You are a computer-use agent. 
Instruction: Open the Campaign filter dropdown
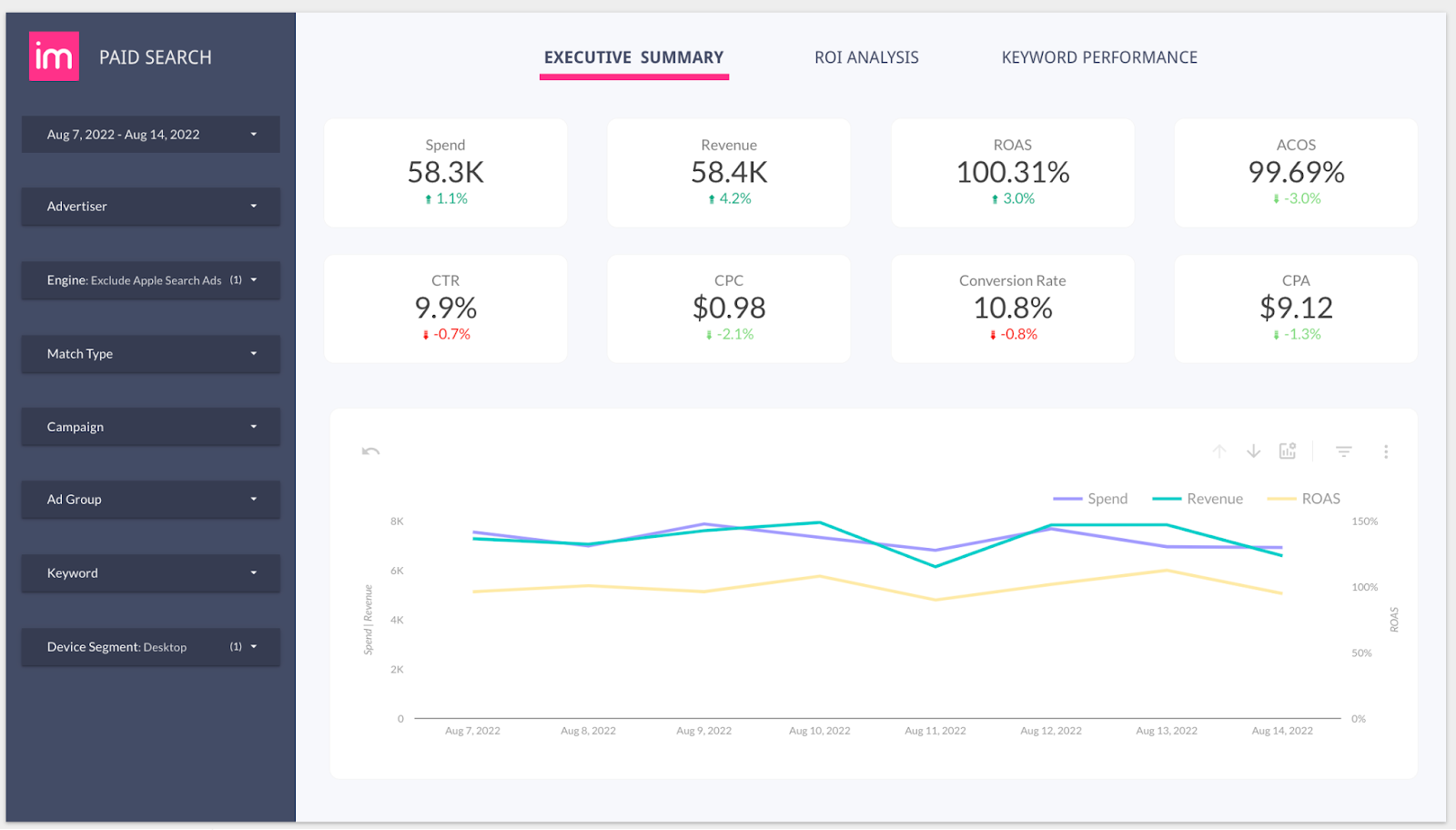[x=151, y=427]
